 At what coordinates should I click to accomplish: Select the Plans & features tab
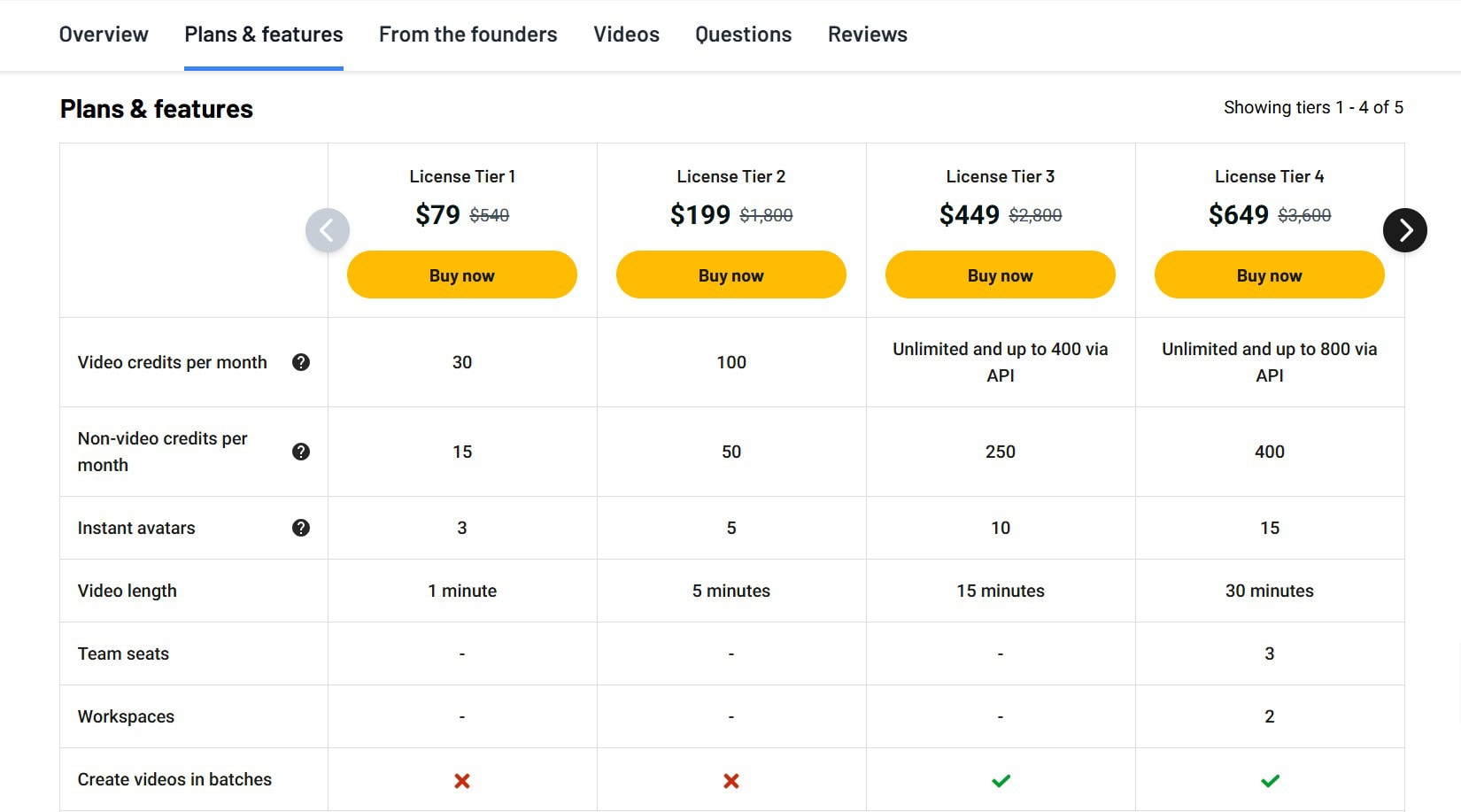coord(264,35)
